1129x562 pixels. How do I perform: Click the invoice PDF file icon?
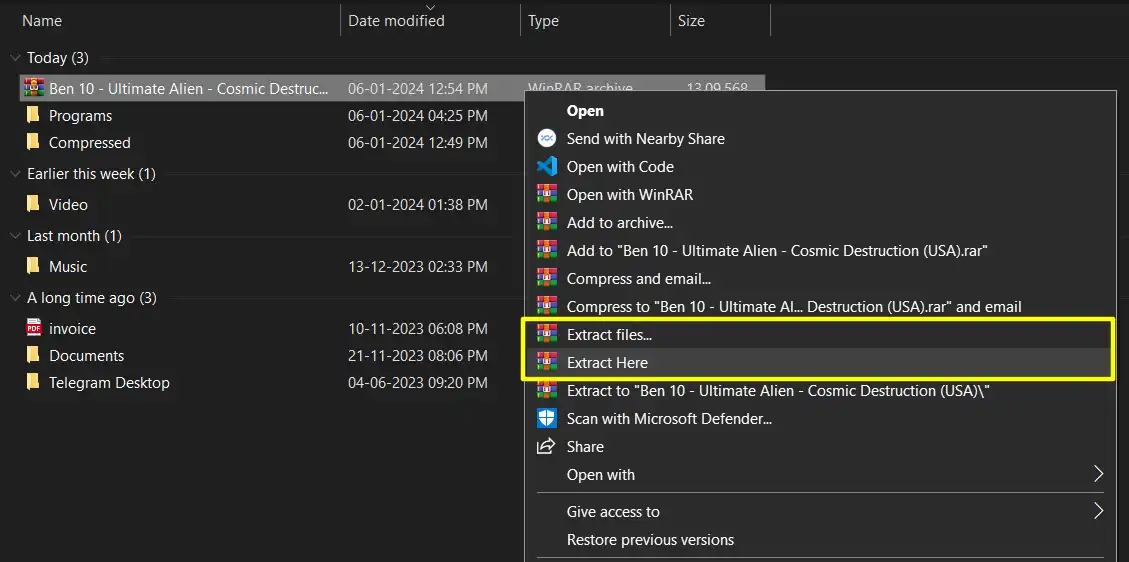pos(33,328)
